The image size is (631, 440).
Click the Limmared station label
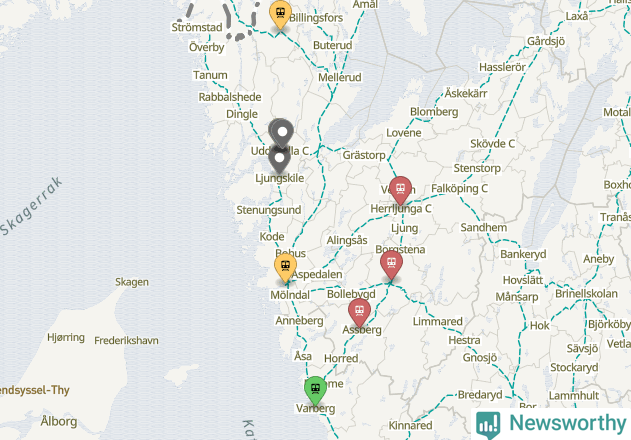click(x=437, y=321)
